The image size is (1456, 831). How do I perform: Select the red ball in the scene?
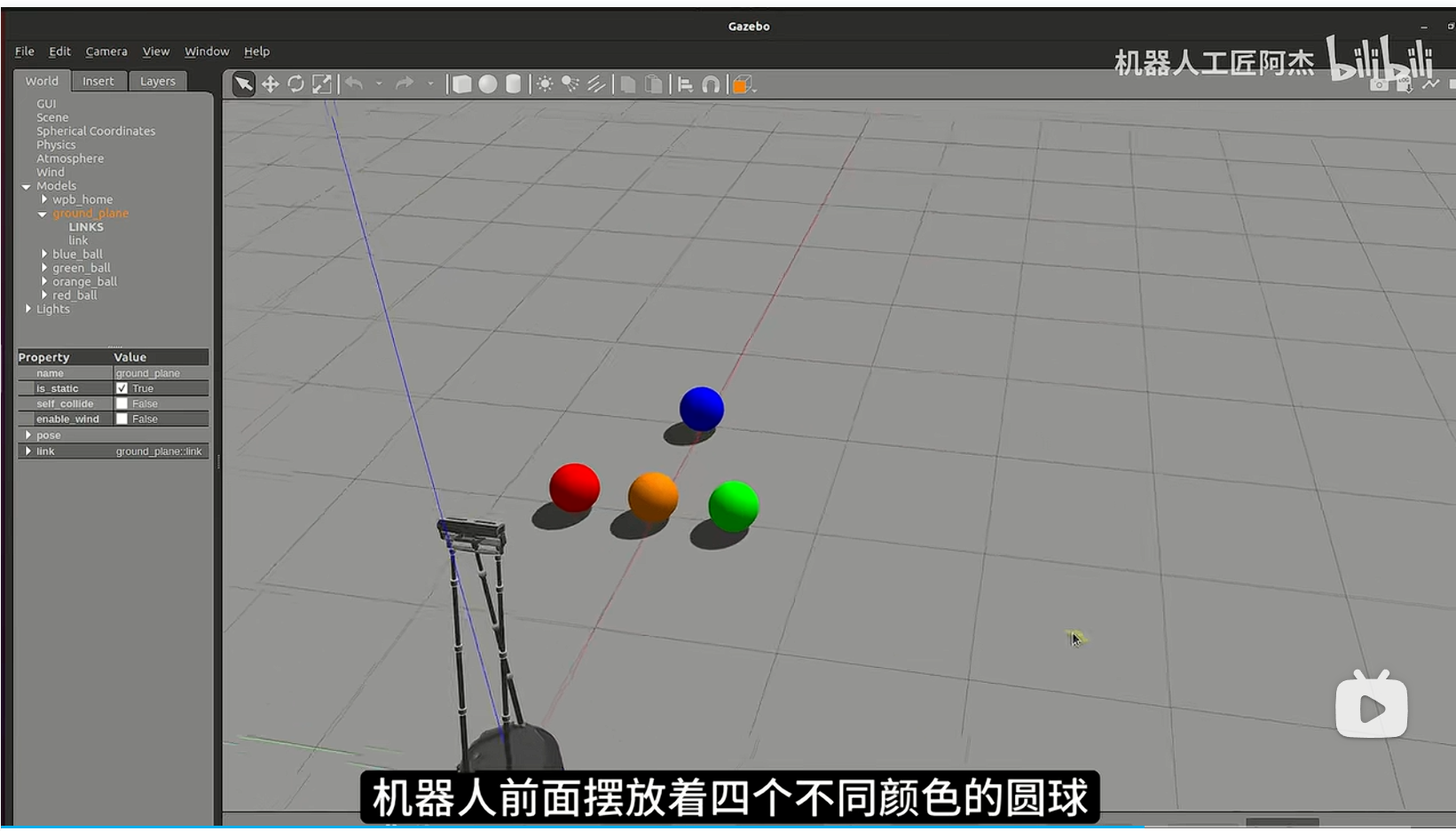tap(575, 488)
